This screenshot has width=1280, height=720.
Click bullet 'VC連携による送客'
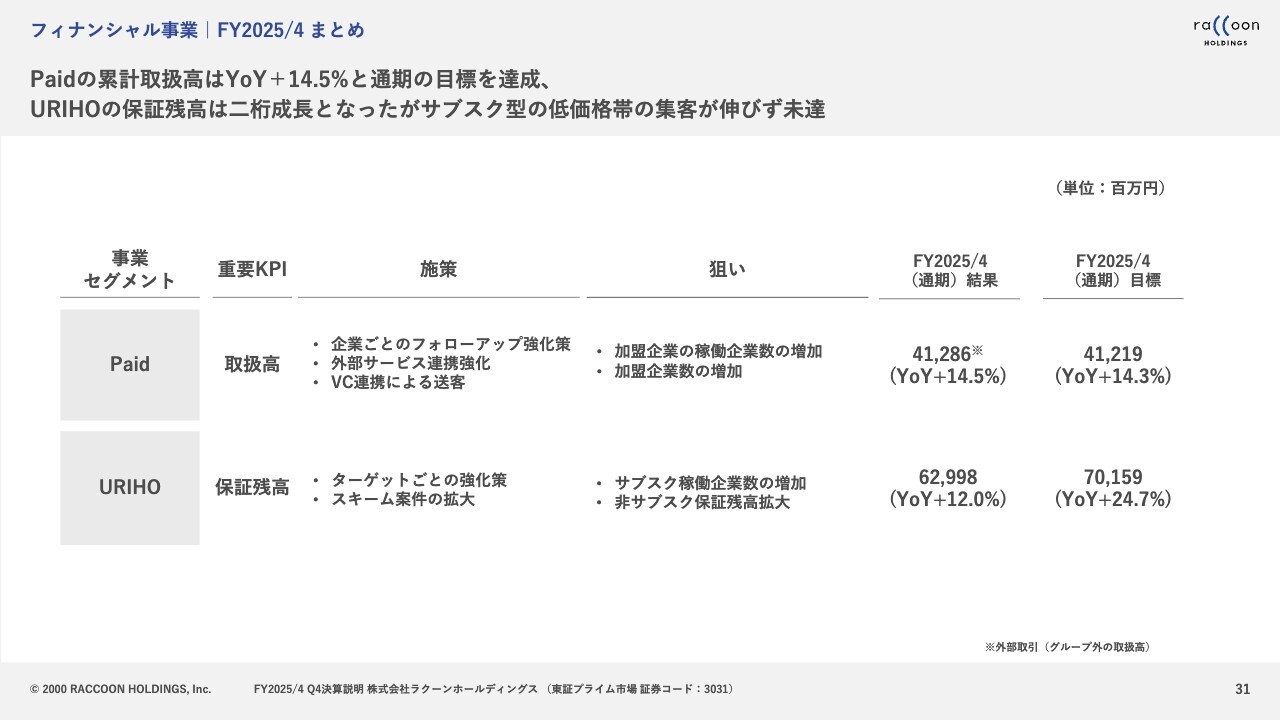[x=397, y=382]
